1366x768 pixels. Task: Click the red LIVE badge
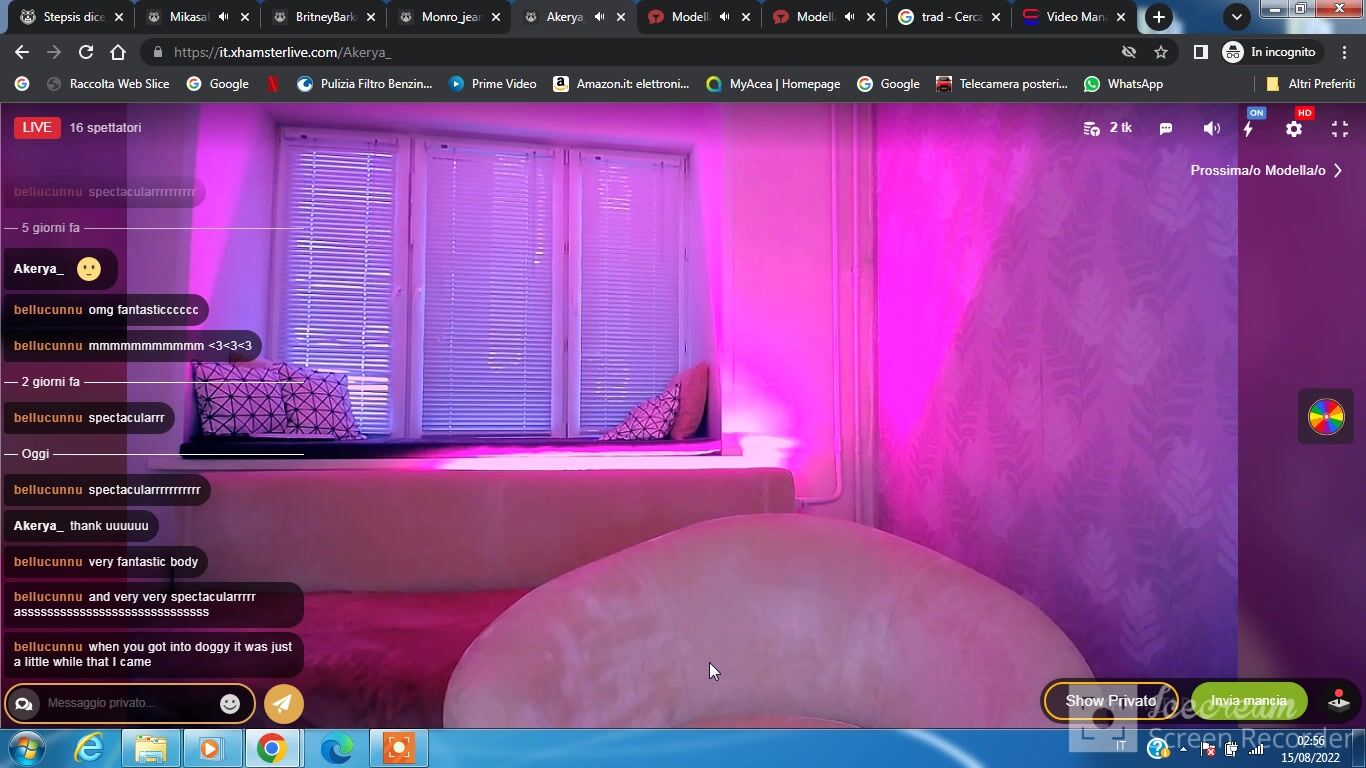[x=37, y=127]
